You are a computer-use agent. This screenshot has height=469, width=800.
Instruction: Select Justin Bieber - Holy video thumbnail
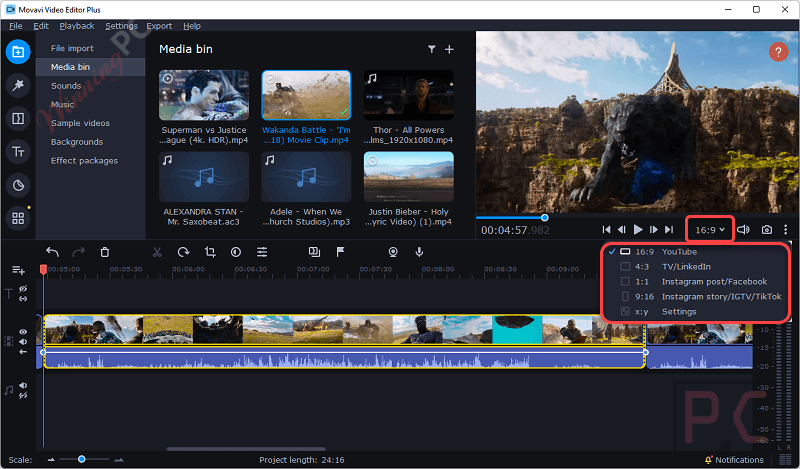[x=409, y=177]
